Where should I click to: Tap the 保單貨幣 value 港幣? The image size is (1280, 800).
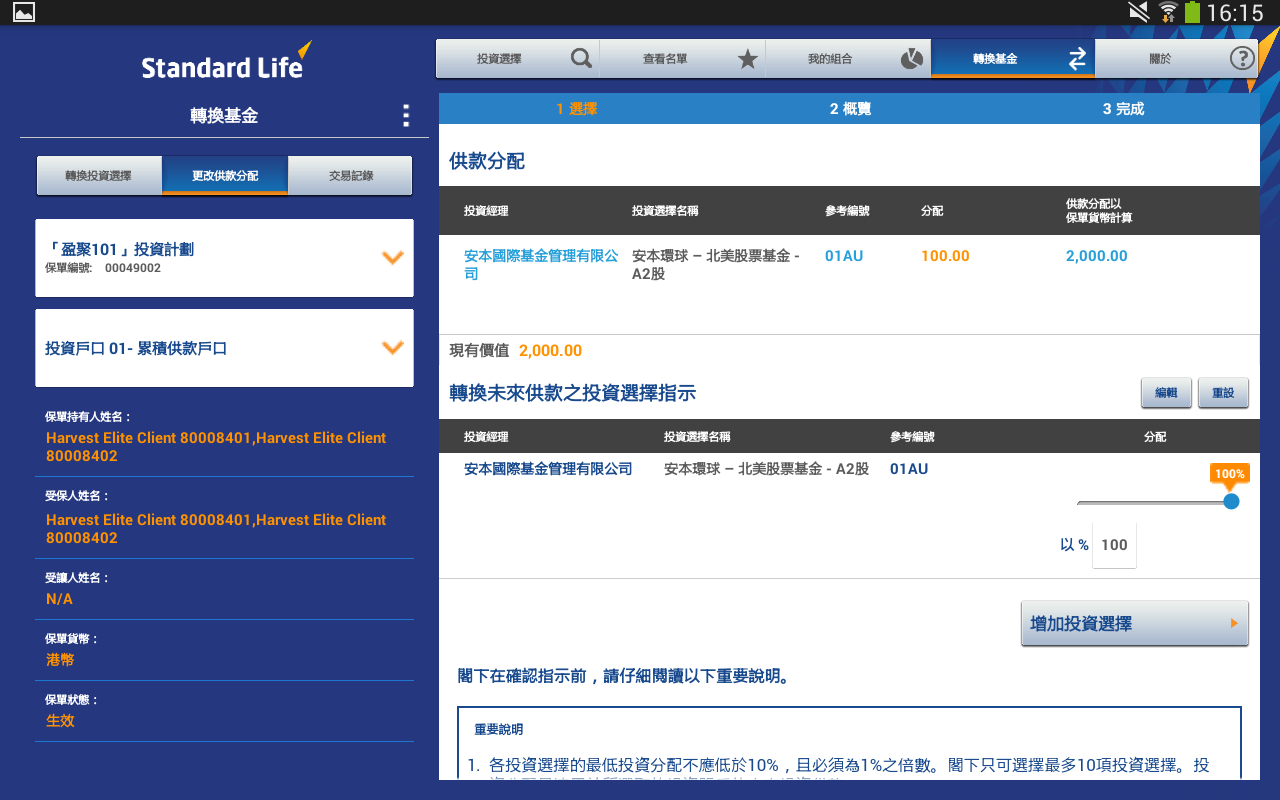click(60, 660)
